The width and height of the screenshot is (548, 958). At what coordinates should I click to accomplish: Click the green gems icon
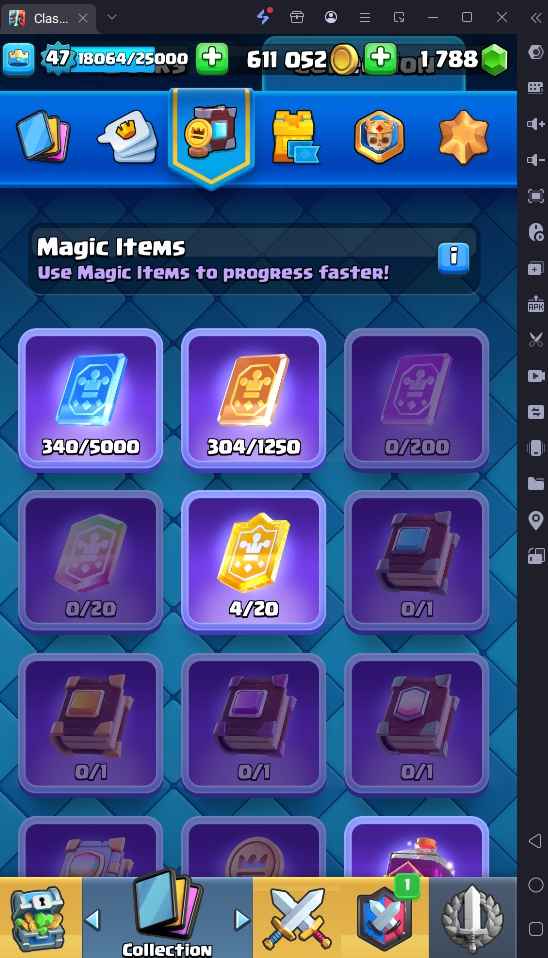coord(494,60)
